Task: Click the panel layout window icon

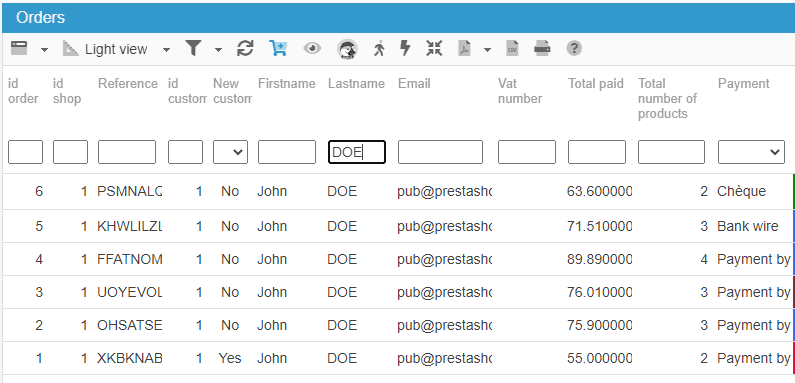Action: point(19,48)
